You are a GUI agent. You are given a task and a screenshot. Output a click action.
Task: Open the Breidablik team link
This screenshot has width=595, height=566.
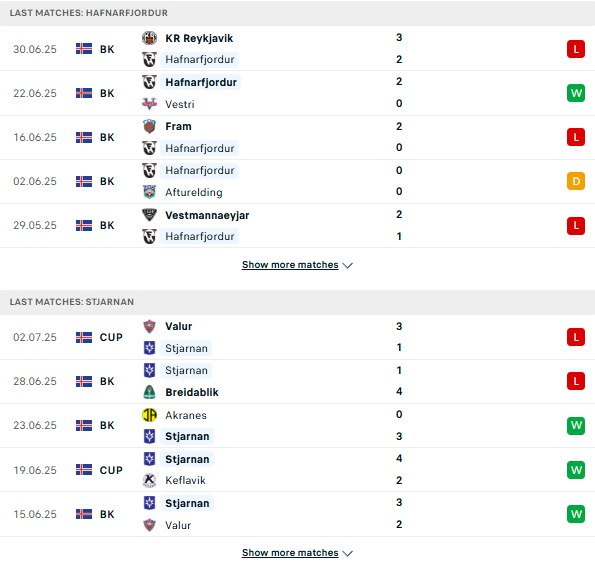point(192,392)
